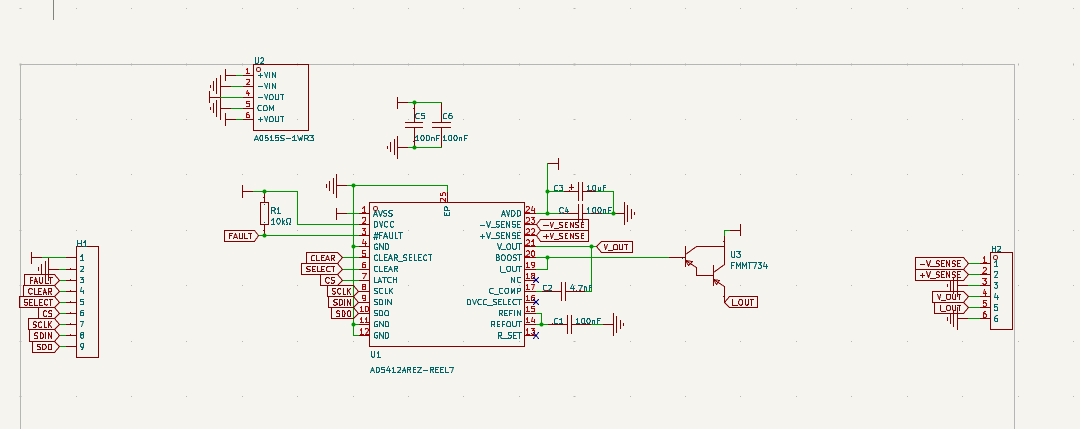
Task: Select the I_OUT label below transistor U3
Action: tap(742, 302)
